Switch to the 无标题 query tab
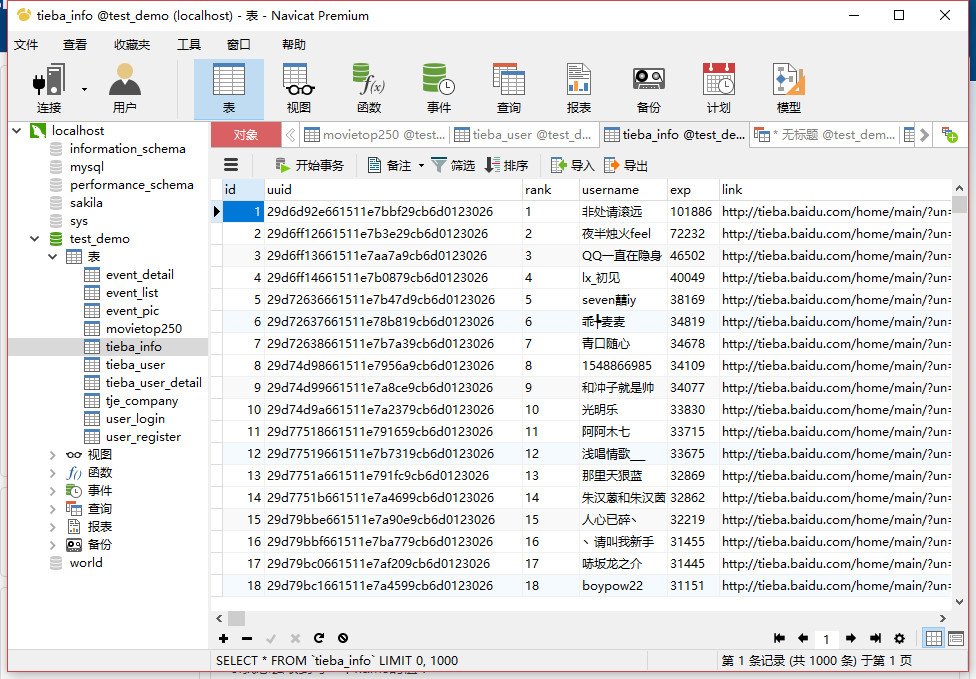Image resolution: width=976 pixels, height=679 pixels. (x=825, y=134)
